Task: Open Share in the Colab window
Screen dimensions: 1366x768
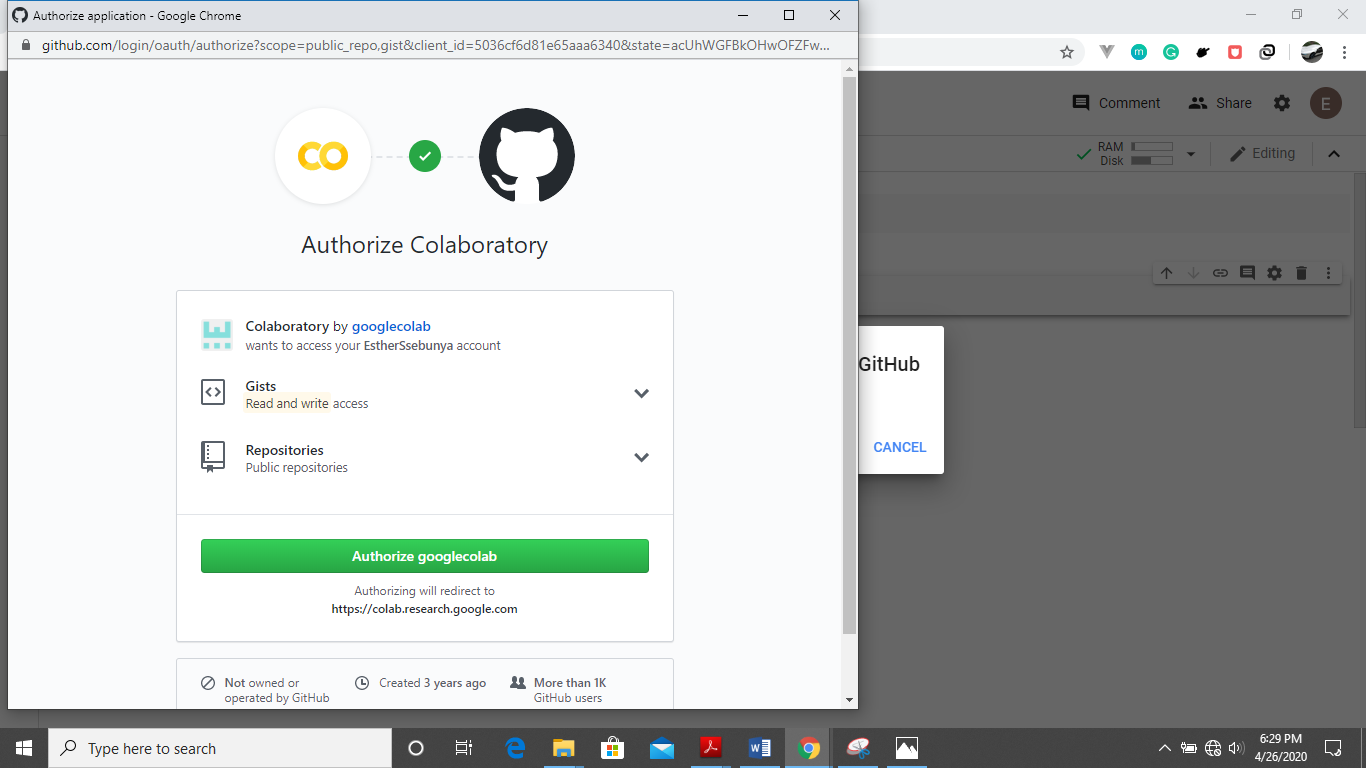Action: tap(1220, 103)
